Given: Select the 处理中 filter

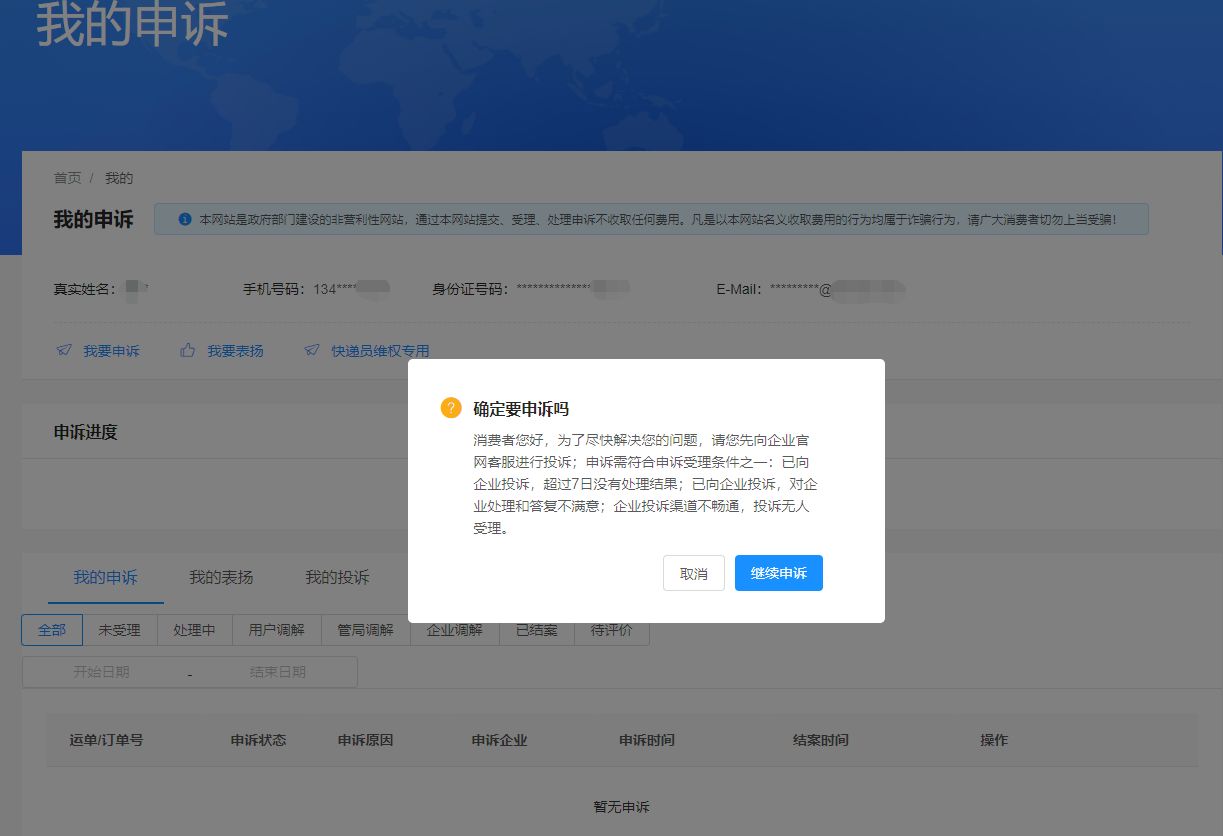Looking at the screenshot, I should (x=195, y=630).
